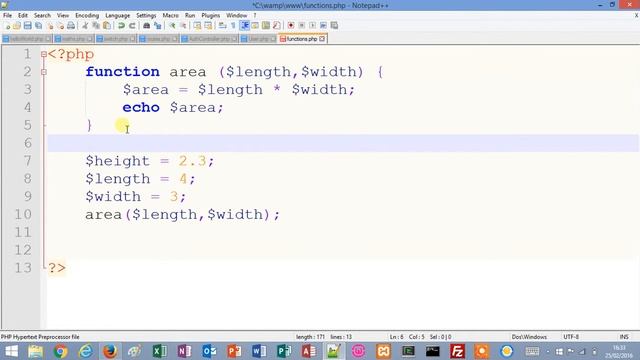The image size is (640, 360).
Task: Click the Redo toolbar icon
Action: (132, 26)
